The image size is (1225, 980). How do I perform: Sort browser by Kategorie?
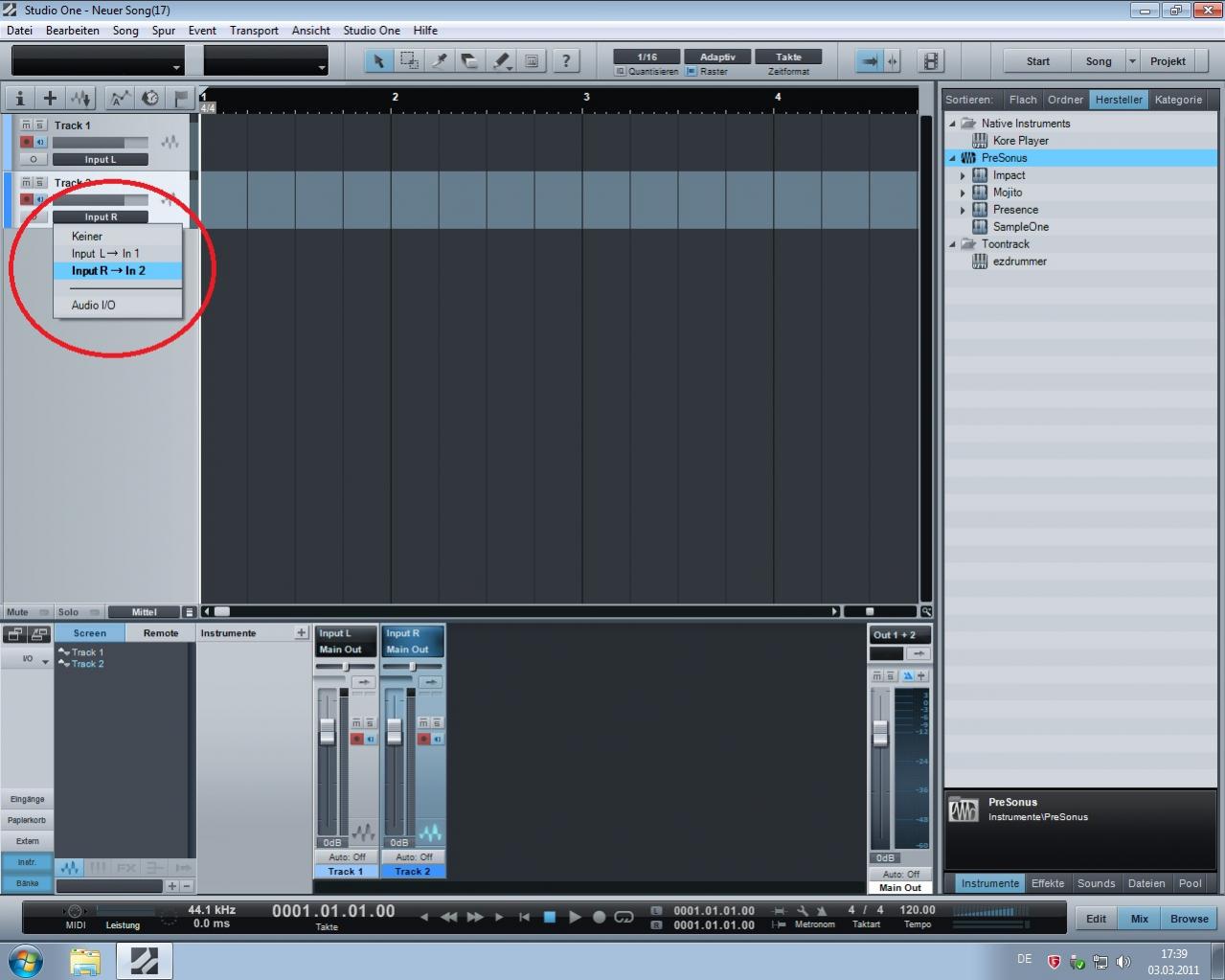(1178, 99)
